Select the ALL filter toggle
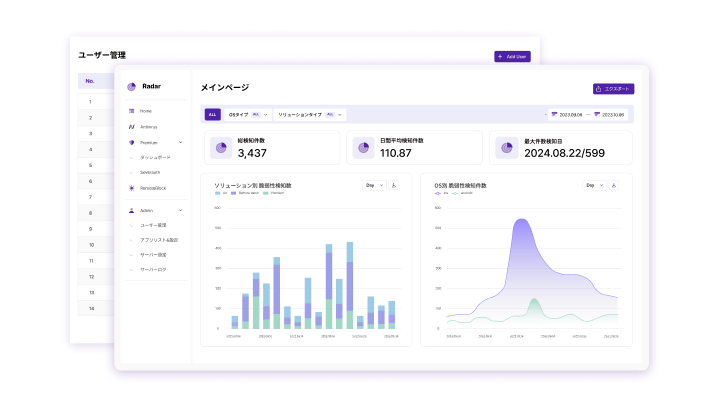 coord(212,114)
